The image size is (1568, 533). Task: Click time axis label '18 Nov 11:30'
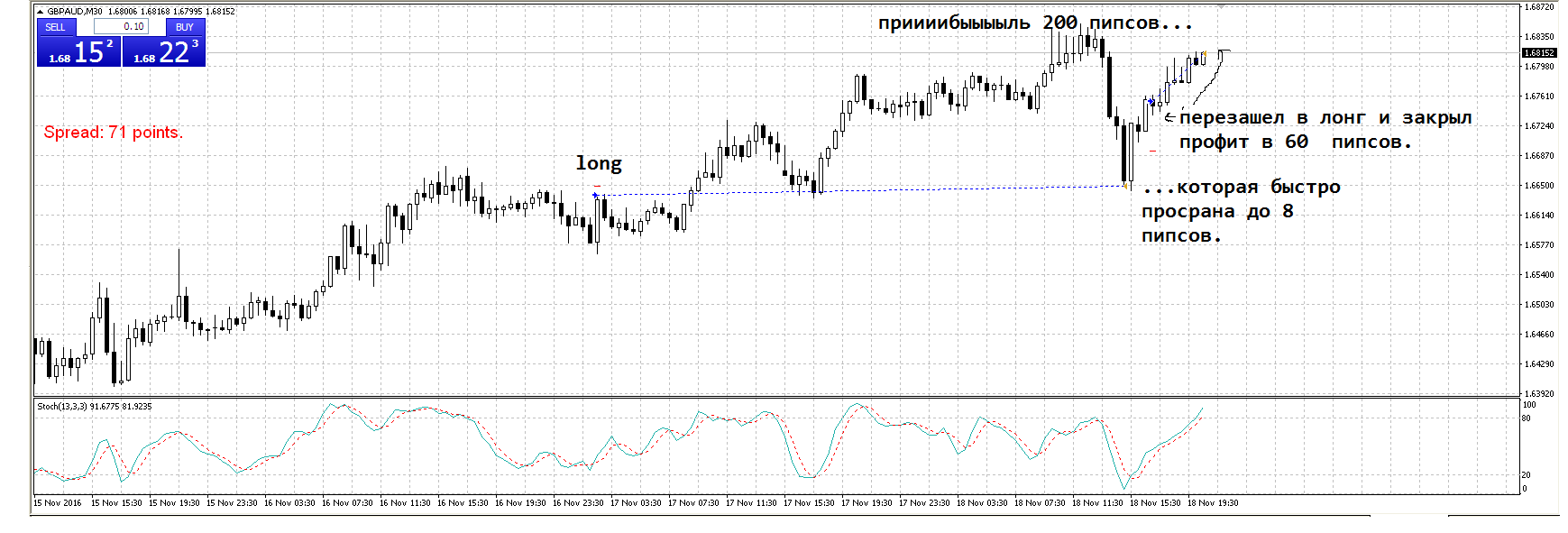coord(1097,503)
